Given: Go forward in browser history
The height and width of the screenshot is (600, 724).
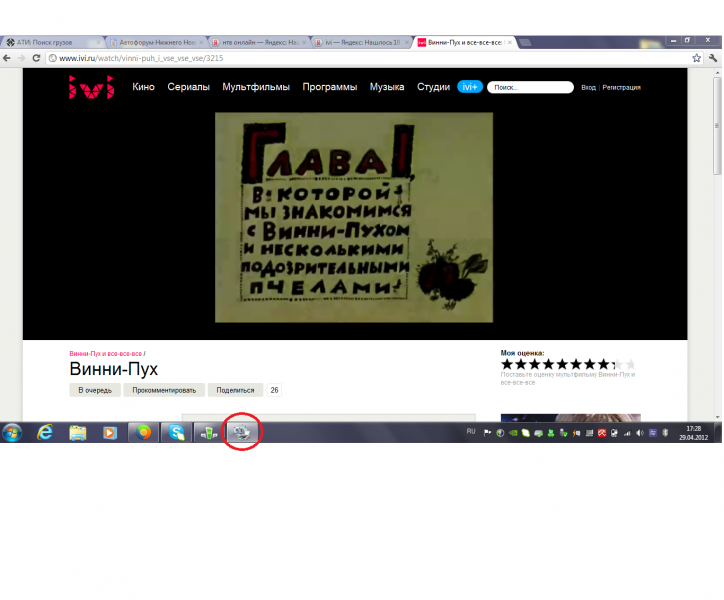Looking at the screenshot, I should tap(21, 58).
